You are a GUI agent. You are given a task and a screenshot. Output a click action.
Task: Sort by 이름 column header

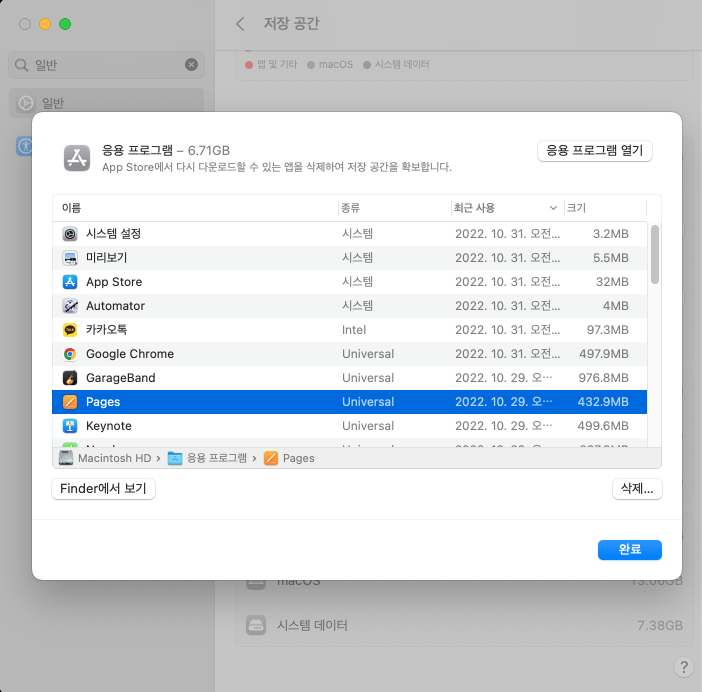tap(72, 208)
